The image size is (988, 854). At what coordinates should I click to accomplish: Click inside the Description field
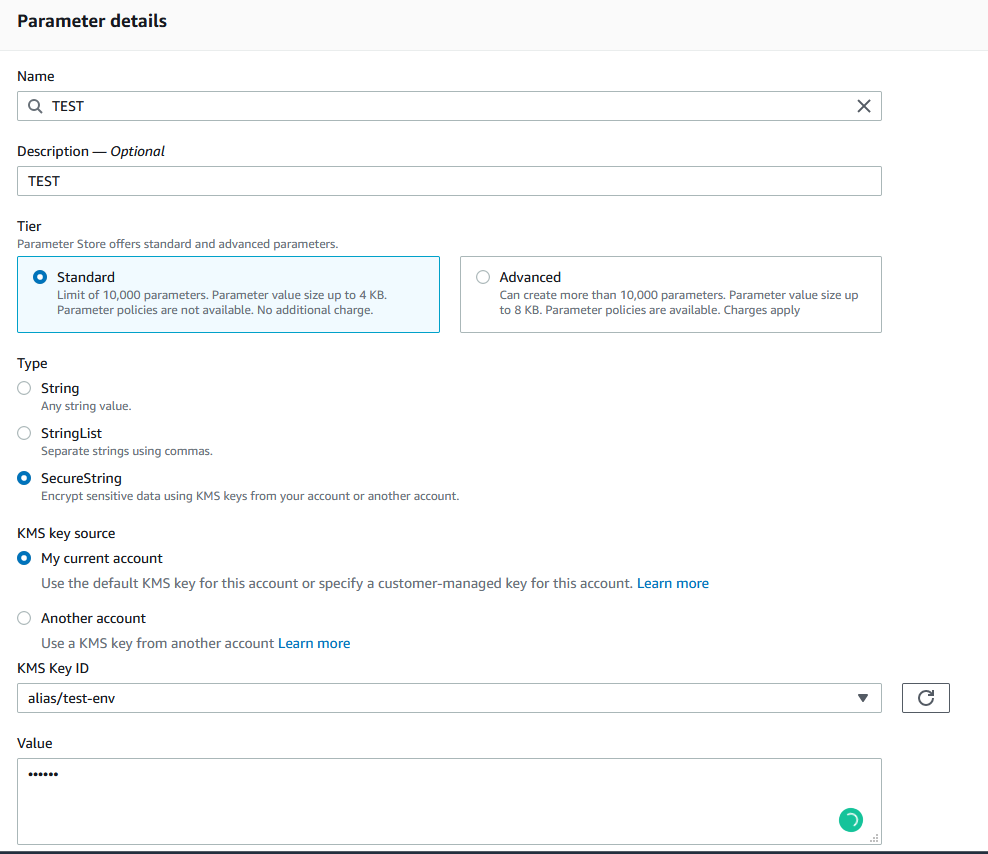(x=448, y=181)
